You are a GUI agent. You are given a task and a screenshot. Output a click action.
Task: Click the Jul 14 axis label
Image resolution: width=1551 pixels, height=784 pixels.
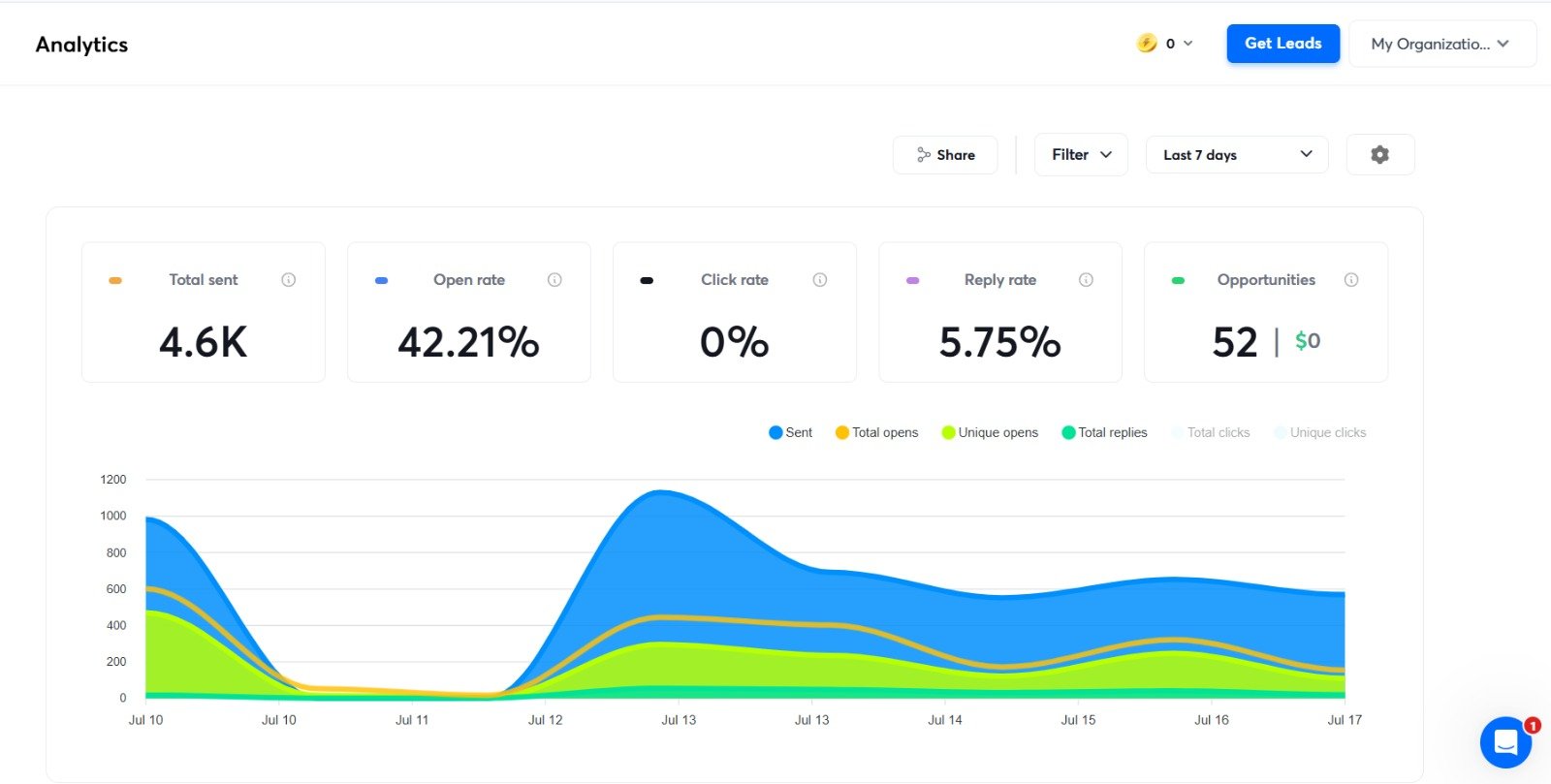click(945, 720)
